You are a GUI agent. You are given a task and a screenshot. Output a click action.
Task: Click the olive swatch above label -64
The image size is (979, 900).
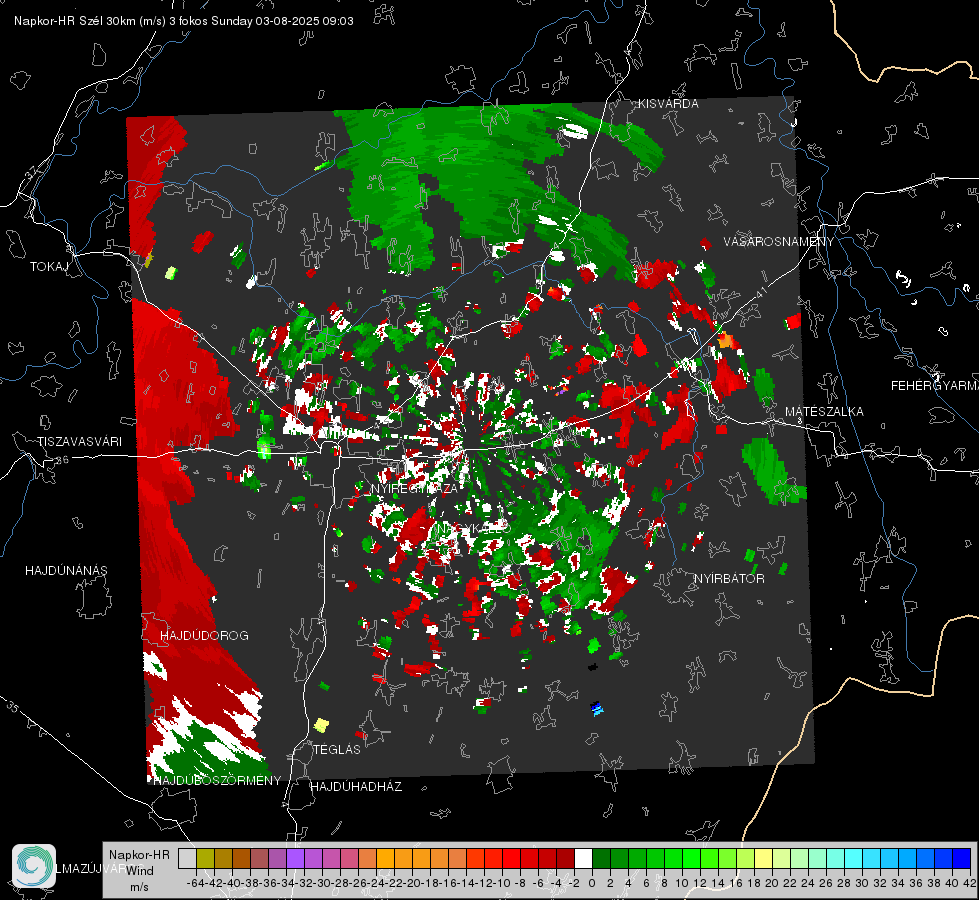(205, 858)
